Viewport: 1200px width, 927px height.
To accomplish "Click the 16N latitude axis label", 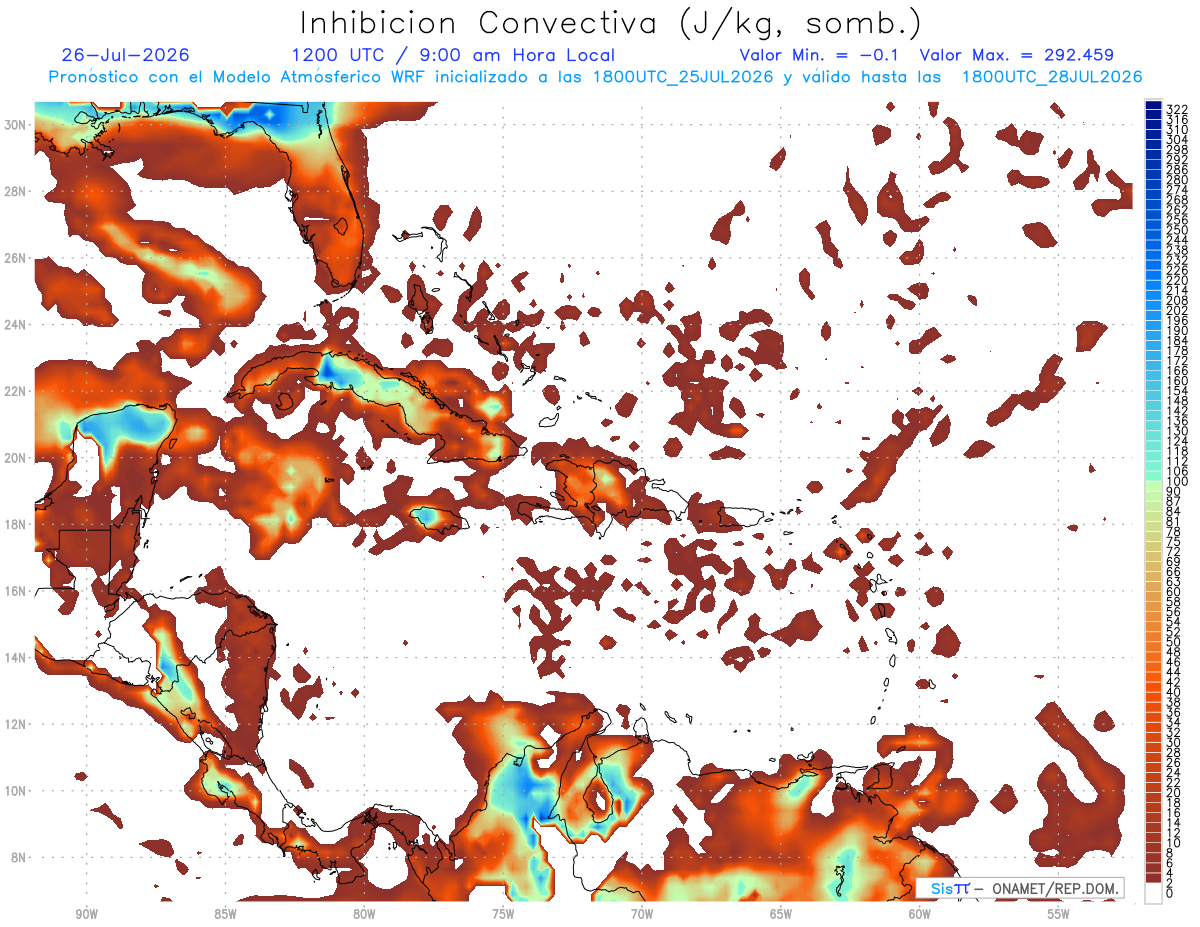I will pyautogui.click(x=17, y=591).
